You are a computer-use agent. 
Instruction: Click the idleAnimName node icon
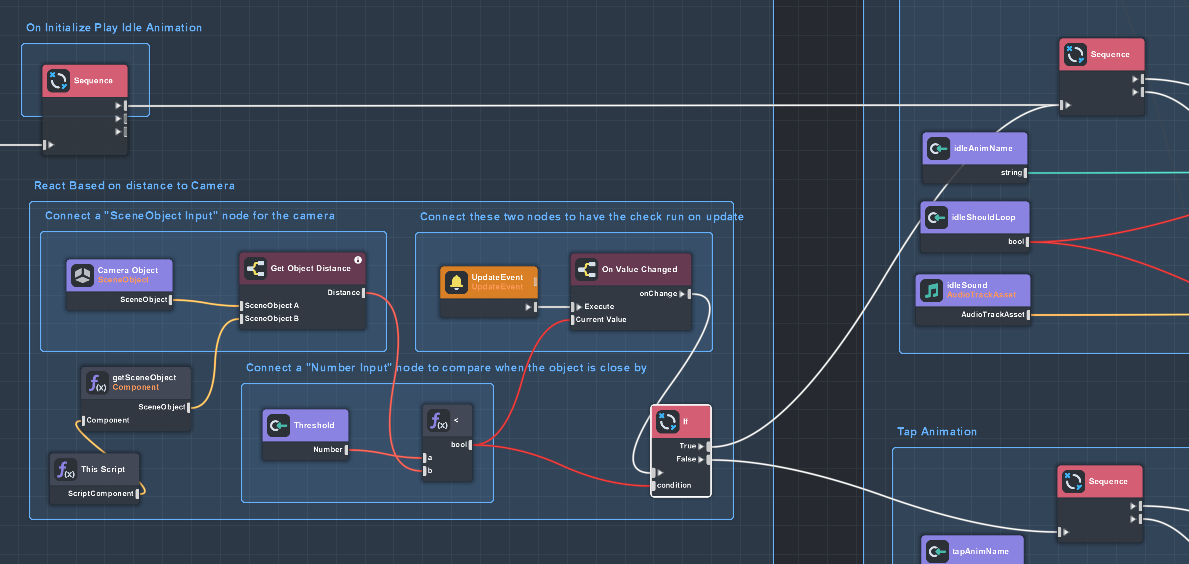937,149
